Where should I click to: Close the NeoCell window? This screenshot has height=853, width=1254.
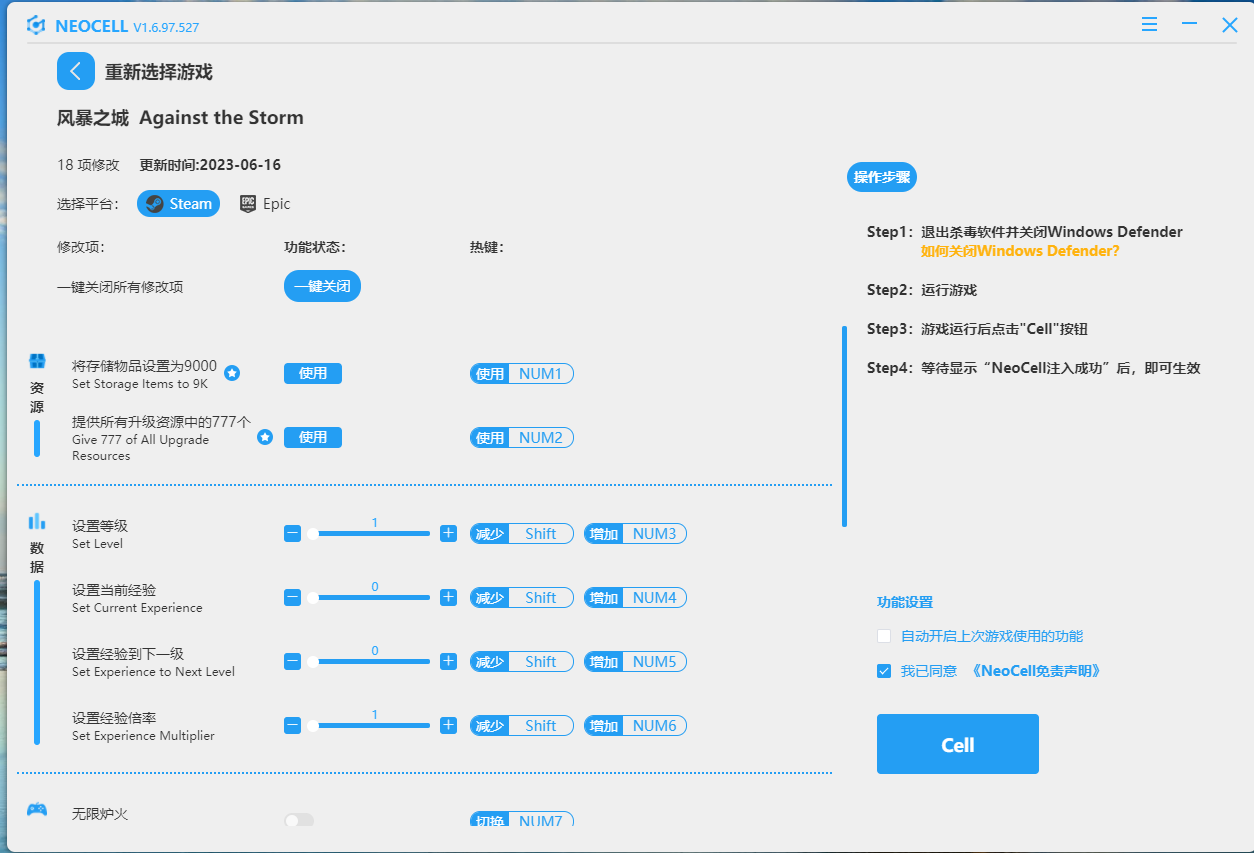[1230, 25]
